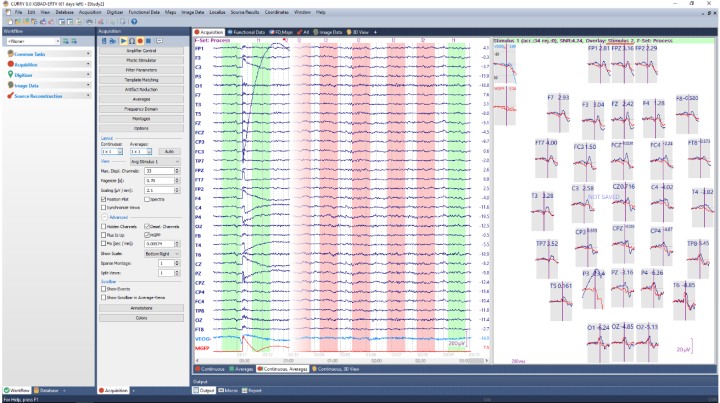Click the Colors button

click(x=141, y=318)
